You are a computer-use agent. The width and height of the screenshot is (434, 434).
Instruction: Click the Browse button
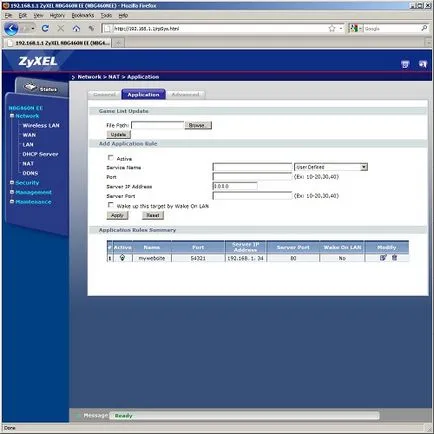point(198,125)
